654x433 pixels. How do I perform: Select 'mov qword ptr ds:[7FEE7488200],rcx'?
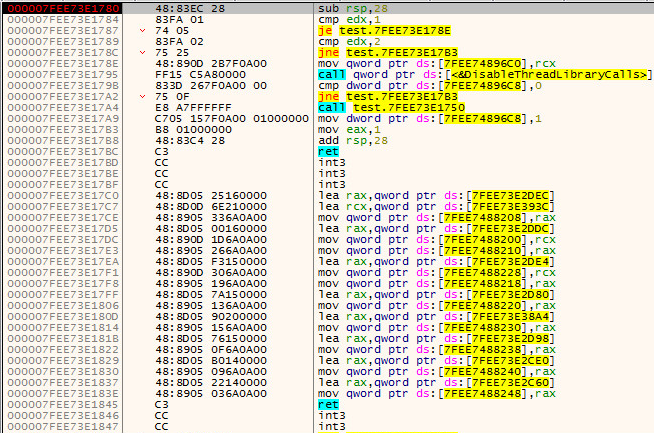(437, 239)
